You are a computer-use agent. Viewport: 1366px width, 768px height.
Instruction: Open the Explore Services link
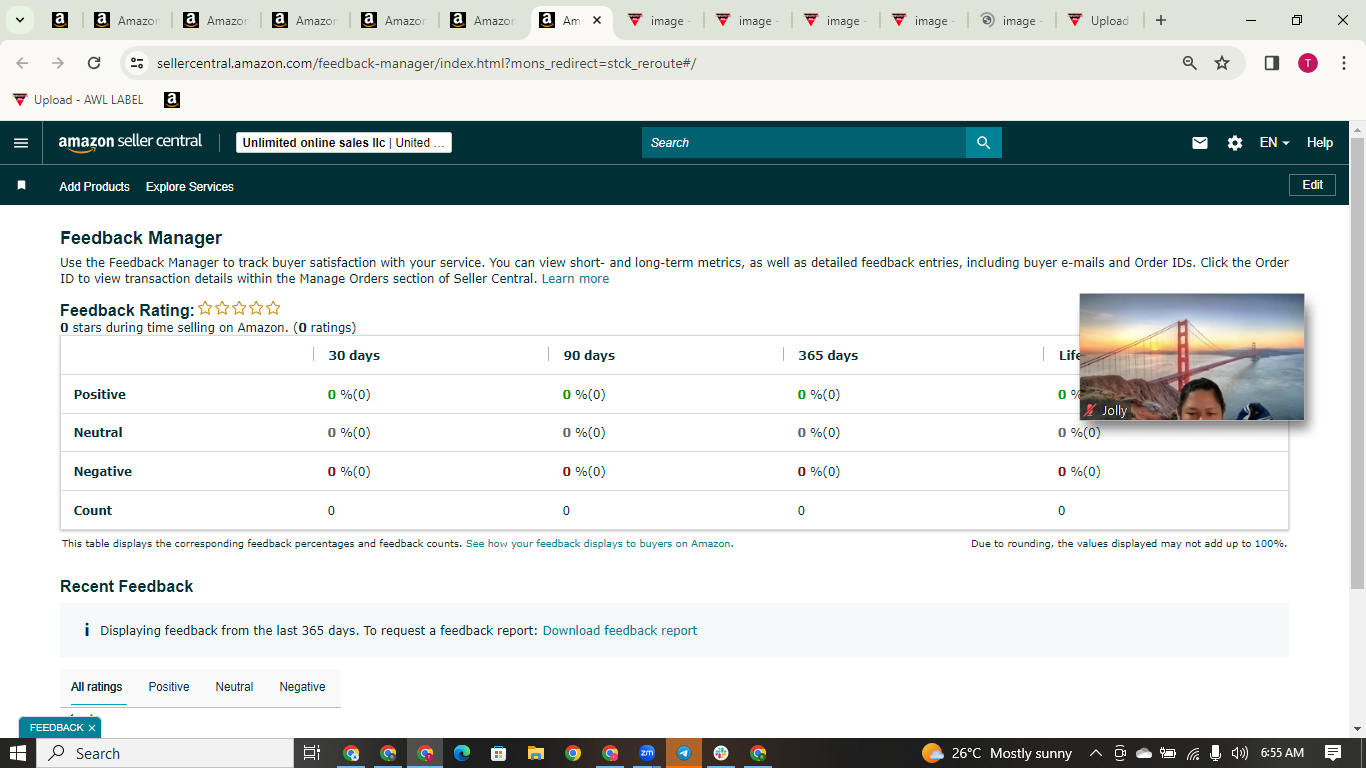tap(190, 186)
